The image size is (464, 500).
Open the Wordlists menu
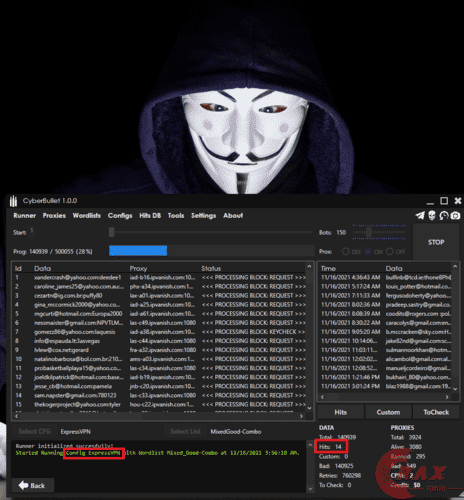[x=87, y=216]
